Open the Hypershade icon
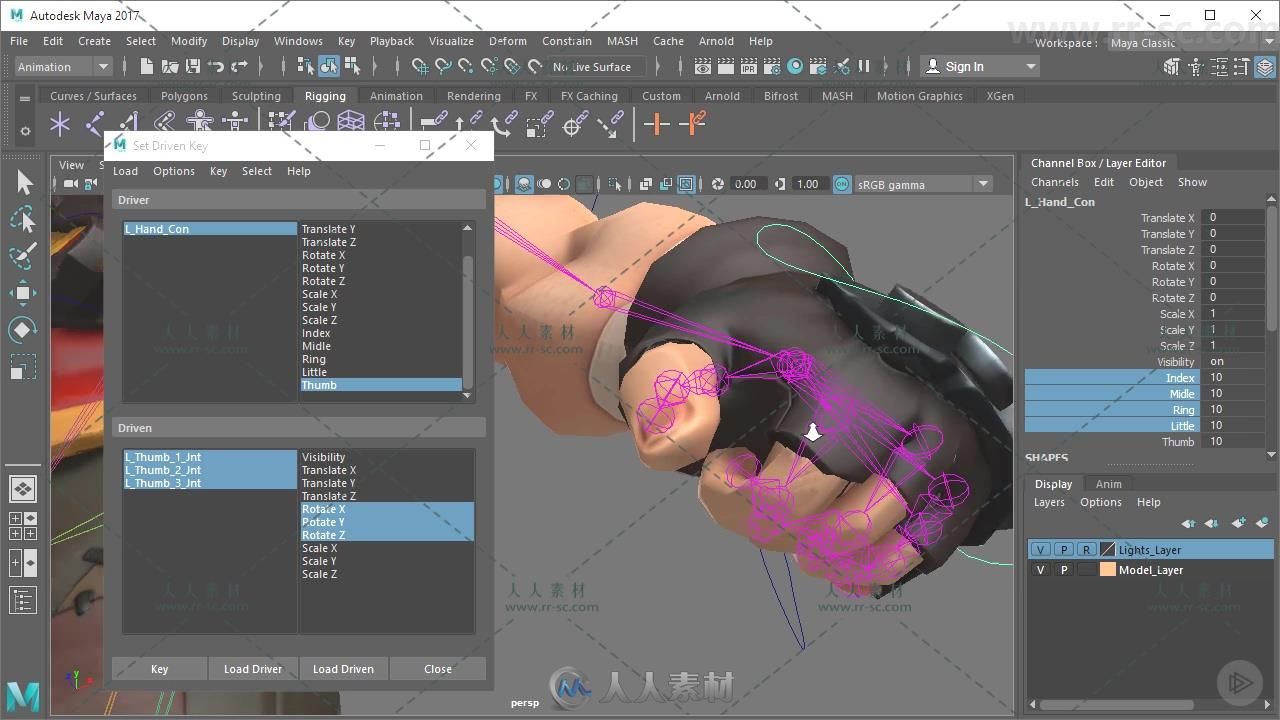Screen dimensions: 1280x720 click(795, 66)
